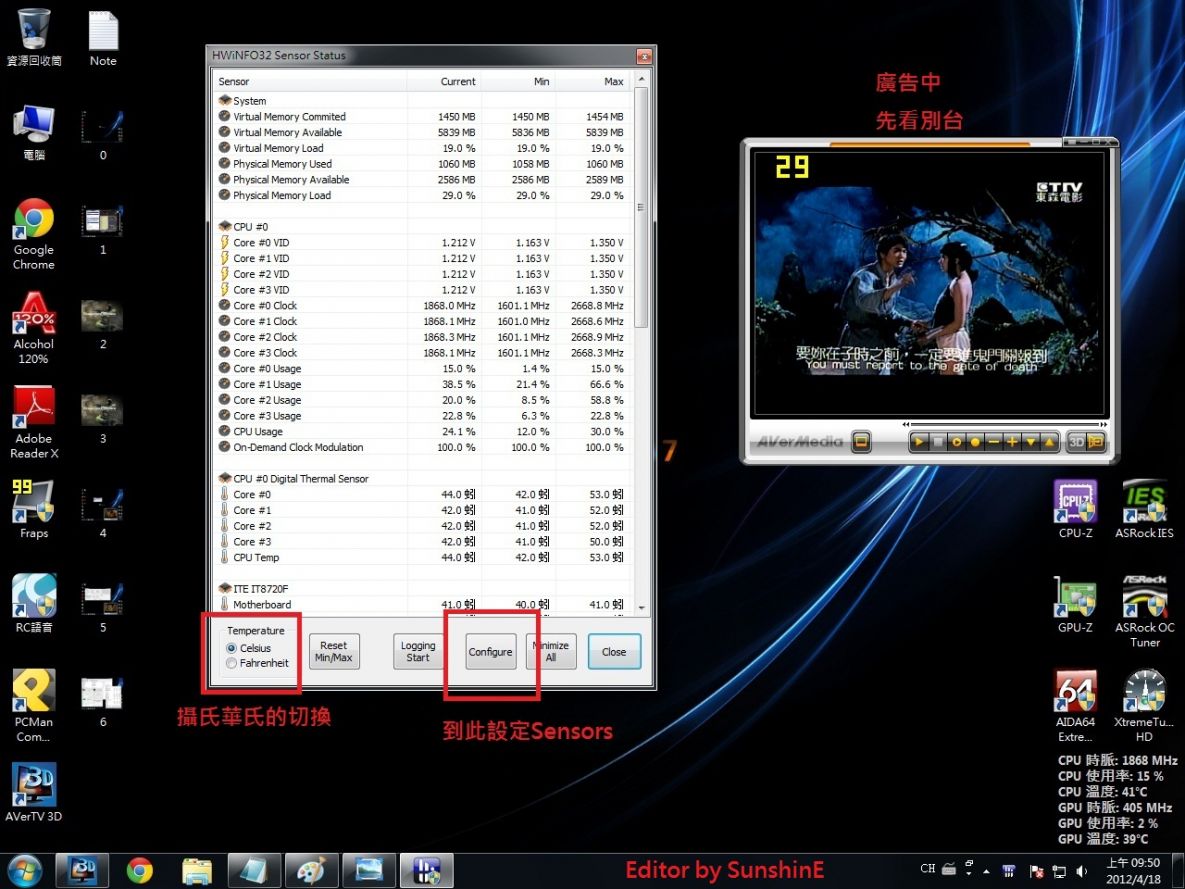The image size is (1185, 889).
Task: Select the Fraps desktop shortcut
Action: [33, 509]
